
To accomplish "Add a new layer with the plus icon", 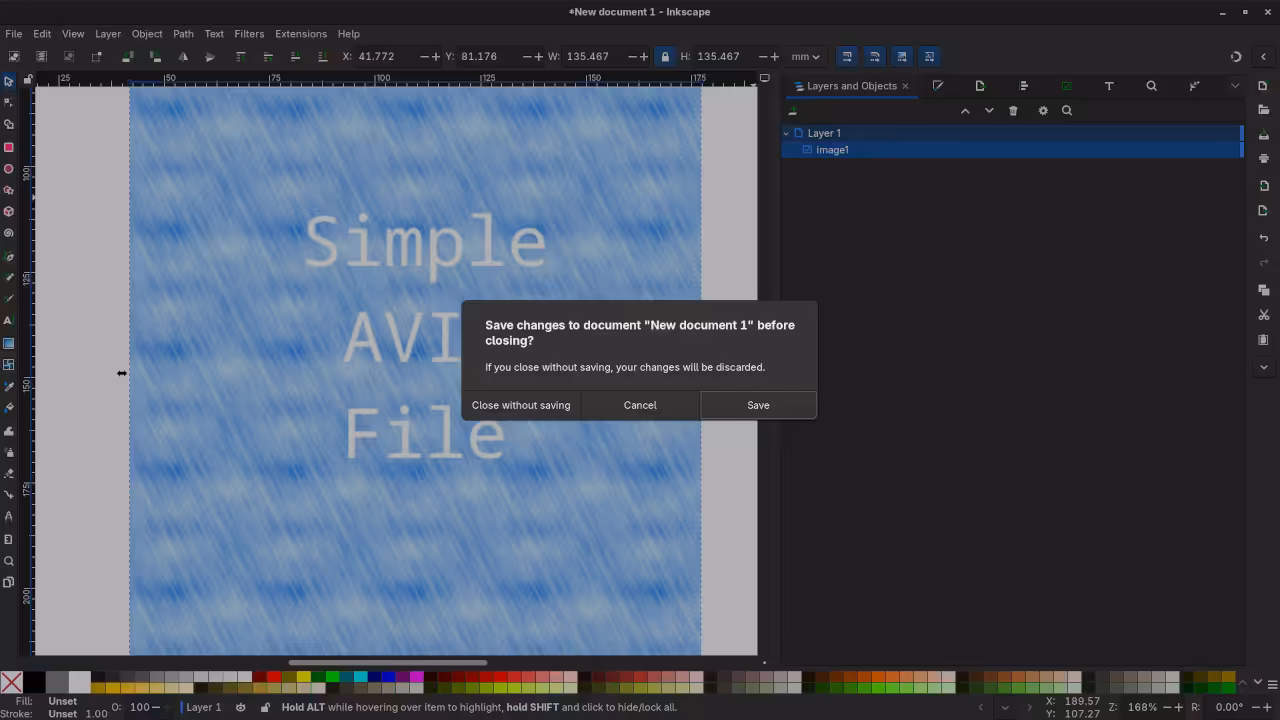I will [x=793, y=110].
